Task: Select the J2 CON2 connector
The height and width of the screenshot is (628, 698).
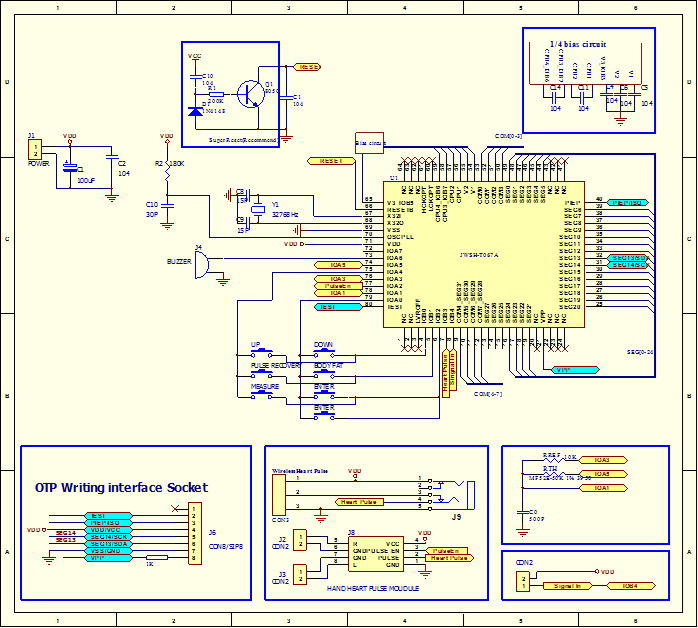Action: 300,540
